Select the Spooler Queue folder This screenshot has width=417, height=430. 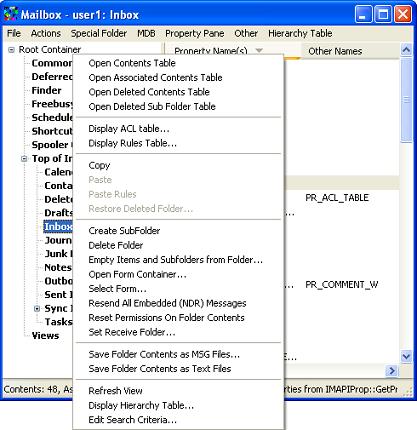52,145
